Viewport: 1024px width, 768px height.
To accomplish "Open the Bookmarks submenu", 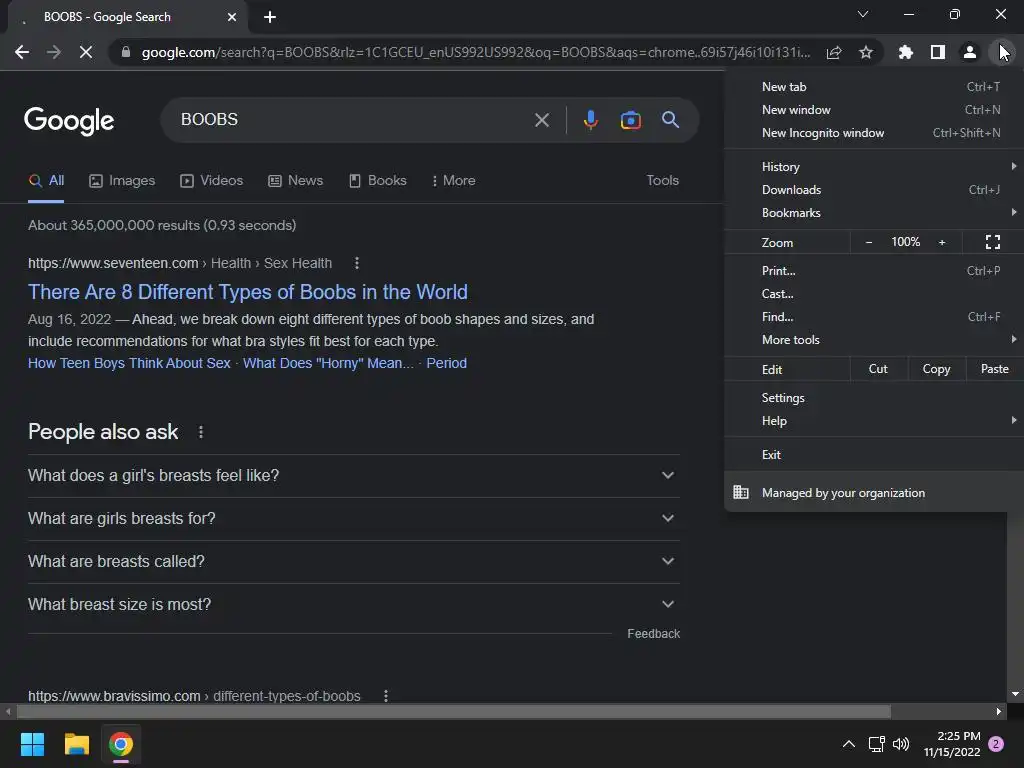I will (x=874, y=213).
